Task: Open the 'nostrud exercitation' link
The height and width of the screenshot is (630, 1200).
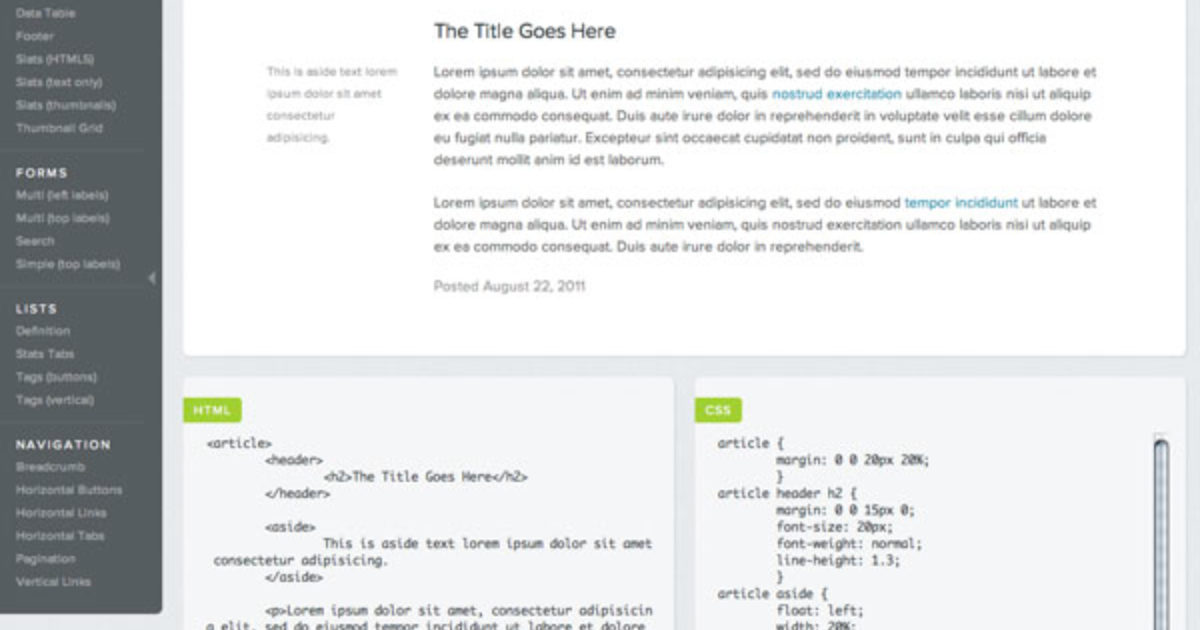Action: click(x=836, y=94)
